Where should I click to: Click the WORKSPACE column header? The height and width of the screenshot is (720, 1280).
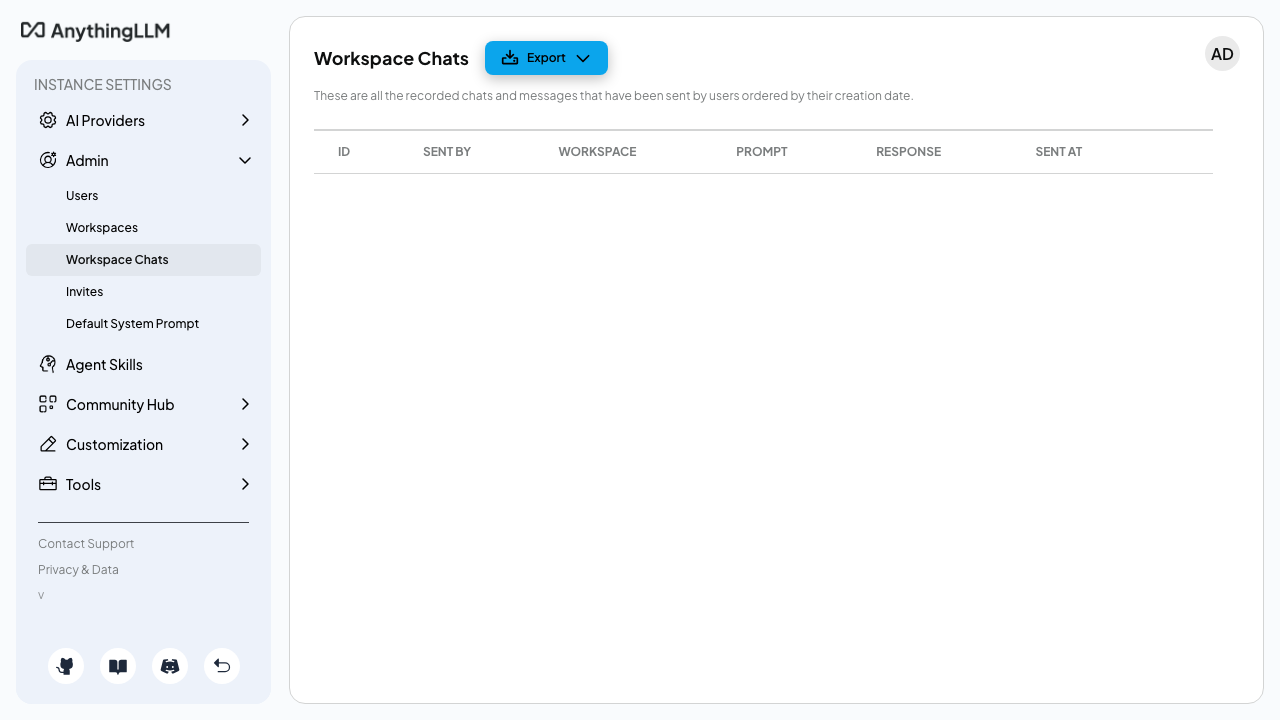(597, 152)
